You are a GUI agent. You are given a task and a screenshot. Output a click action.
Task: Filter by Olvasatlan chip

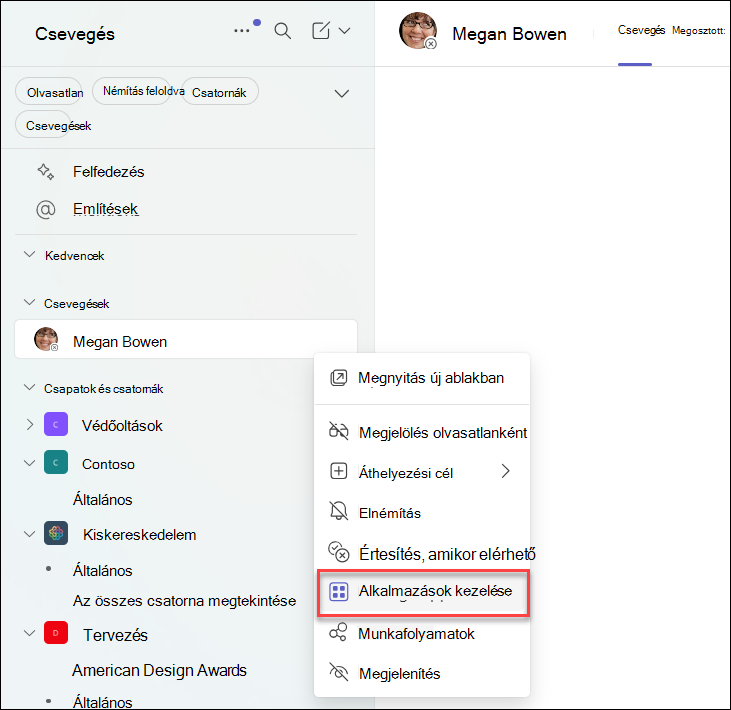click(x=48, y=92)
